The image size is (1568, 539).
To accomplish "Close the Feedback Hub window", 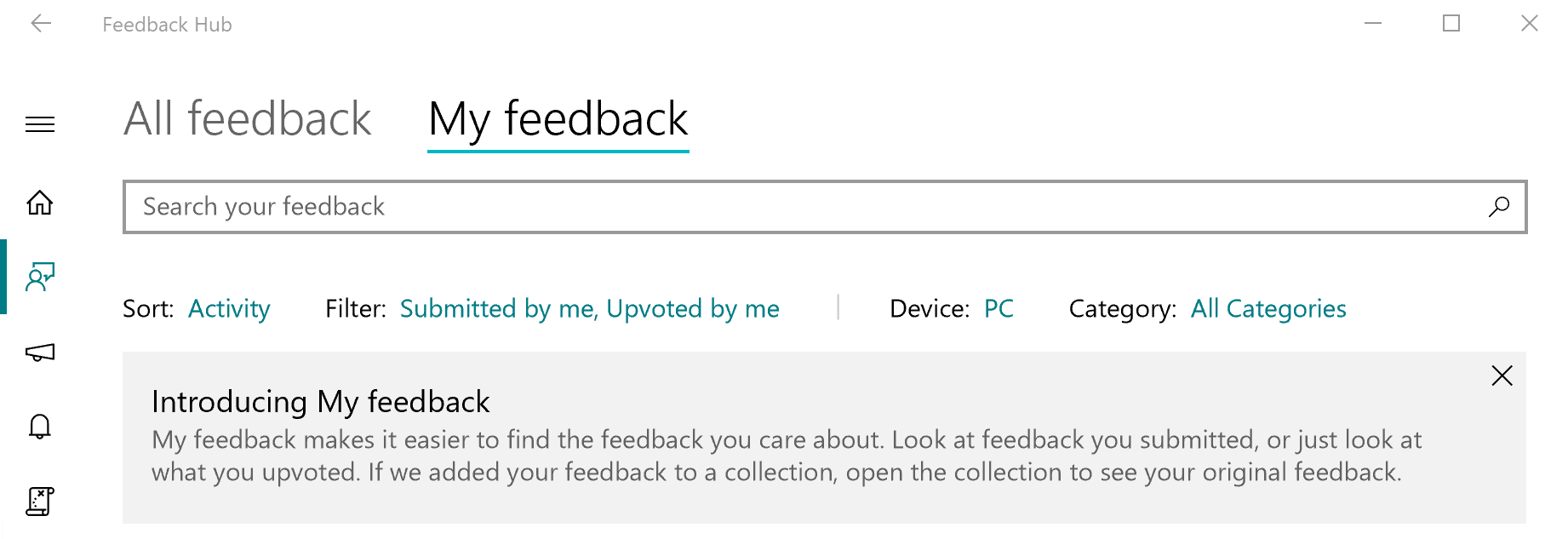I will (x=1529, y=24).
